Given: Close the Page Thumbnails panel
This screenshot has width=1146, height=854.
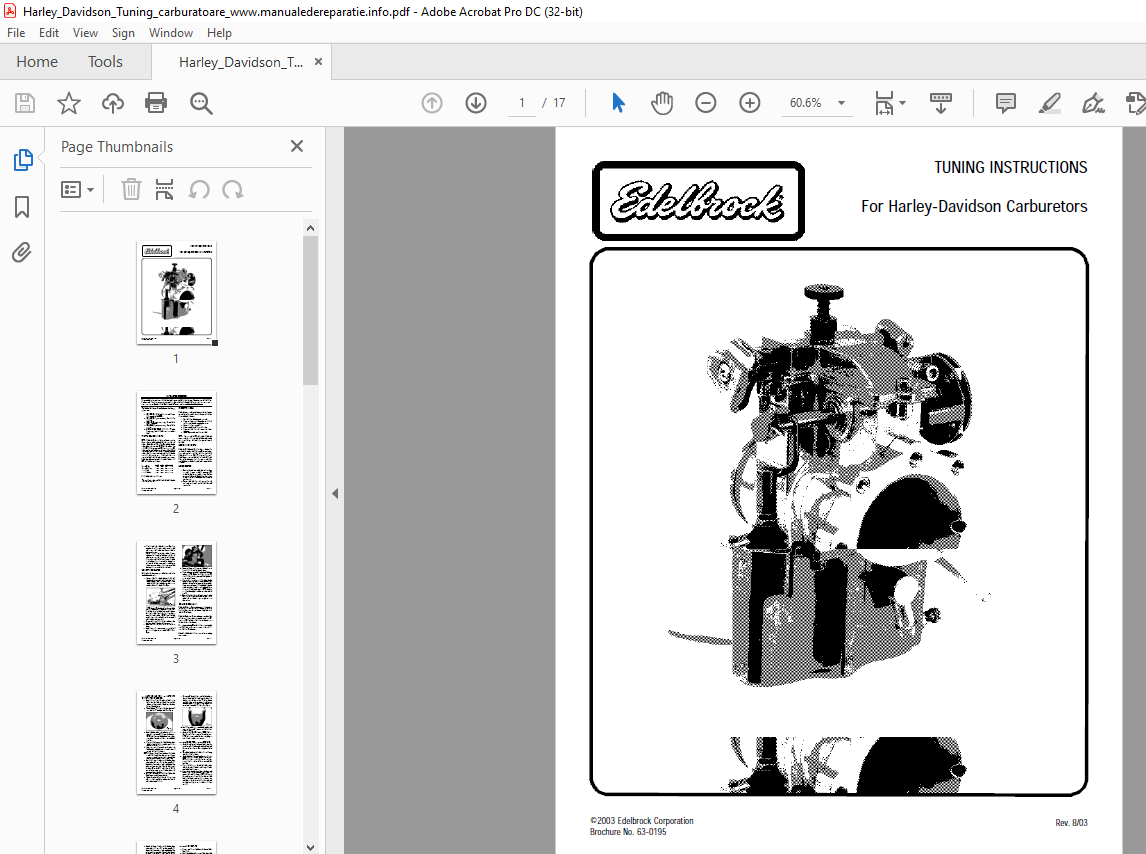Looking at the screenshot, I should click(x=297, y=146).
